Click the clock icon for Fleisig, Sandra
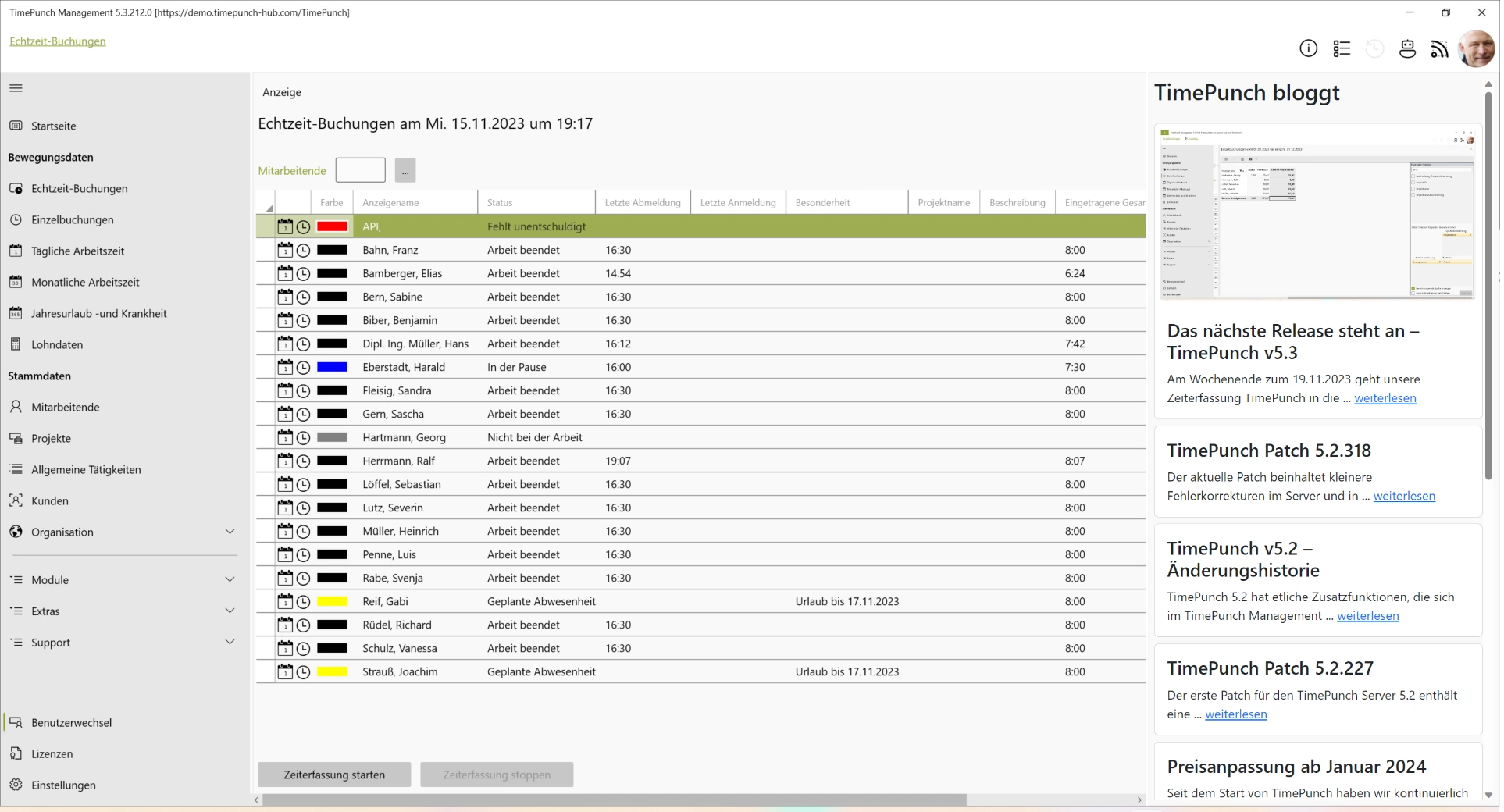Image resolution: width=1504 pixels, height=812 pixels. click(x=303, y=391)
